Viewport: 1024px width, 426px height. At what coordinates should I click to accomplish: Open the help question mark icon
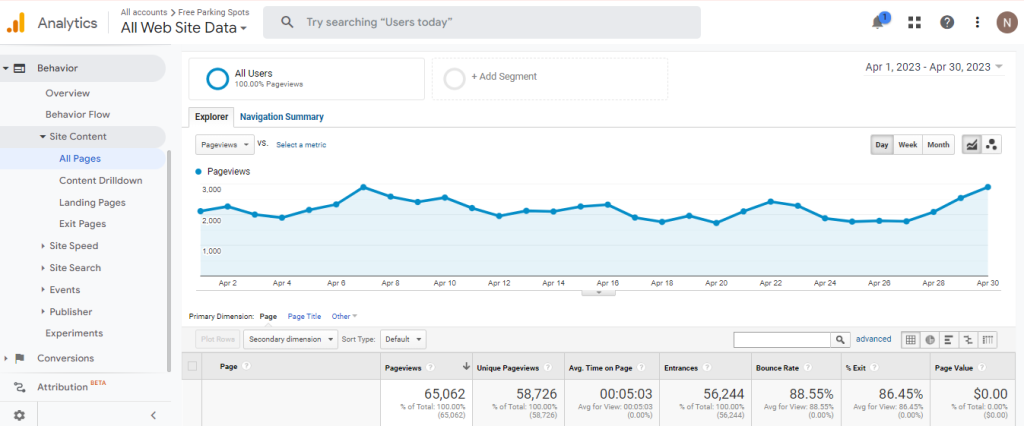(x=947, y=22)
